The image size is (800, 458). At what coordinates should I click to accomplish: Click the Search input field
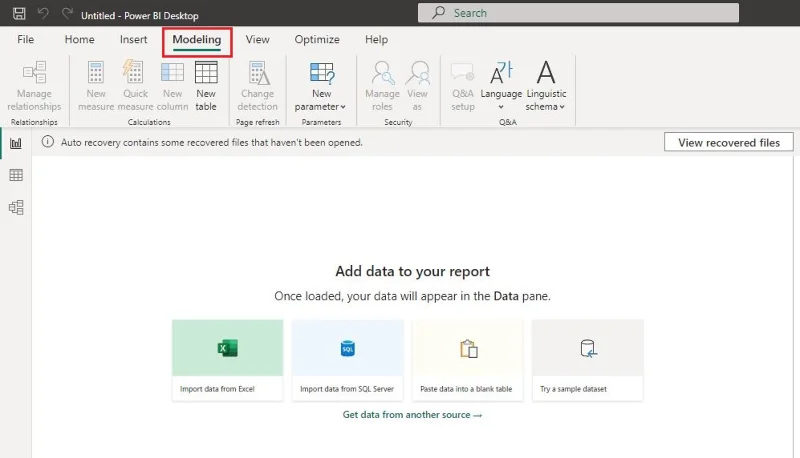(578, 13)
